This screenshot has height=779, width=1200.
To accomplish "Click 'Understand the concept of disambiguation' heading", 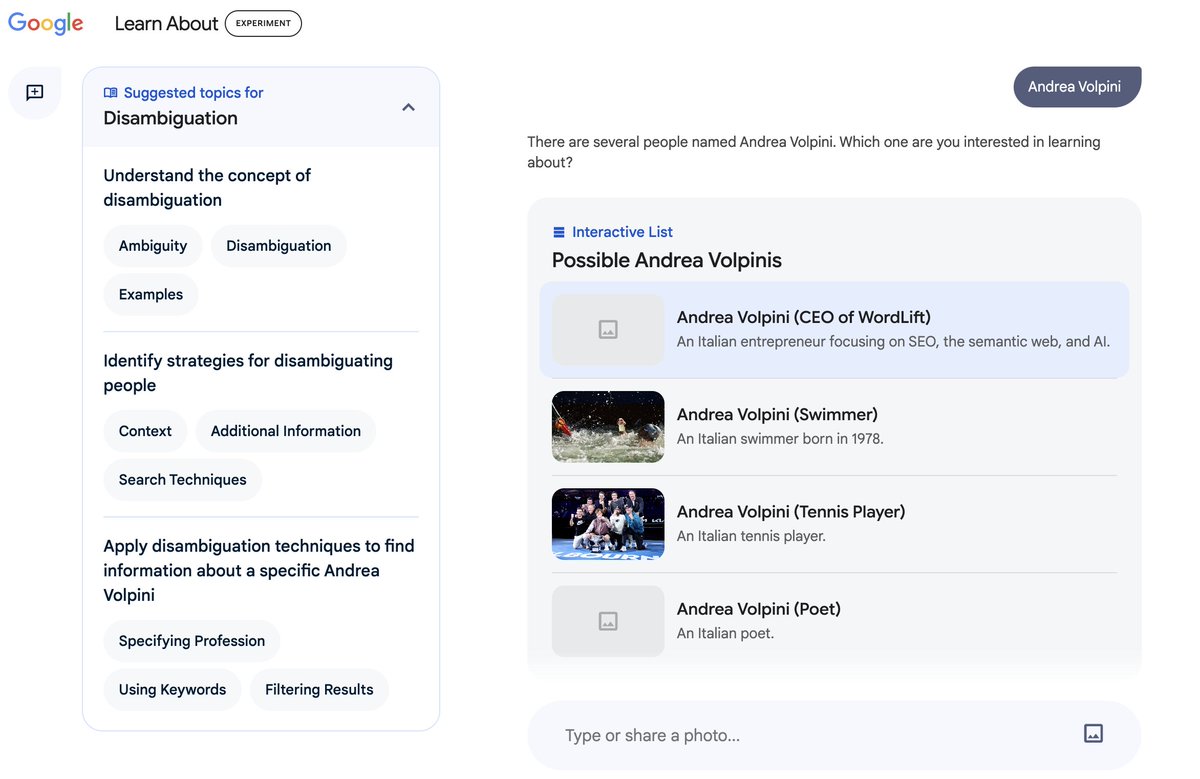I will [207, 188].
